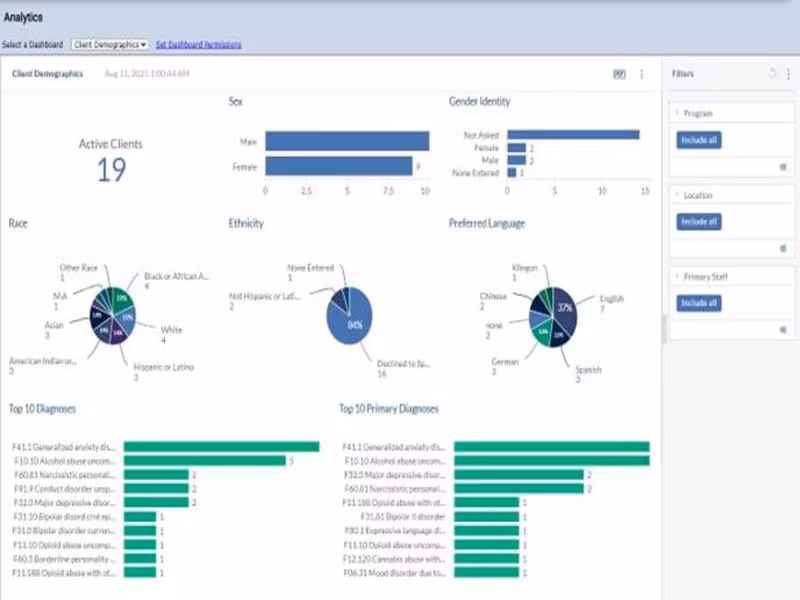Toggle Include all under Primary Staff
The width and height of the screenshot is (800, 600).
tap(698, 303)
